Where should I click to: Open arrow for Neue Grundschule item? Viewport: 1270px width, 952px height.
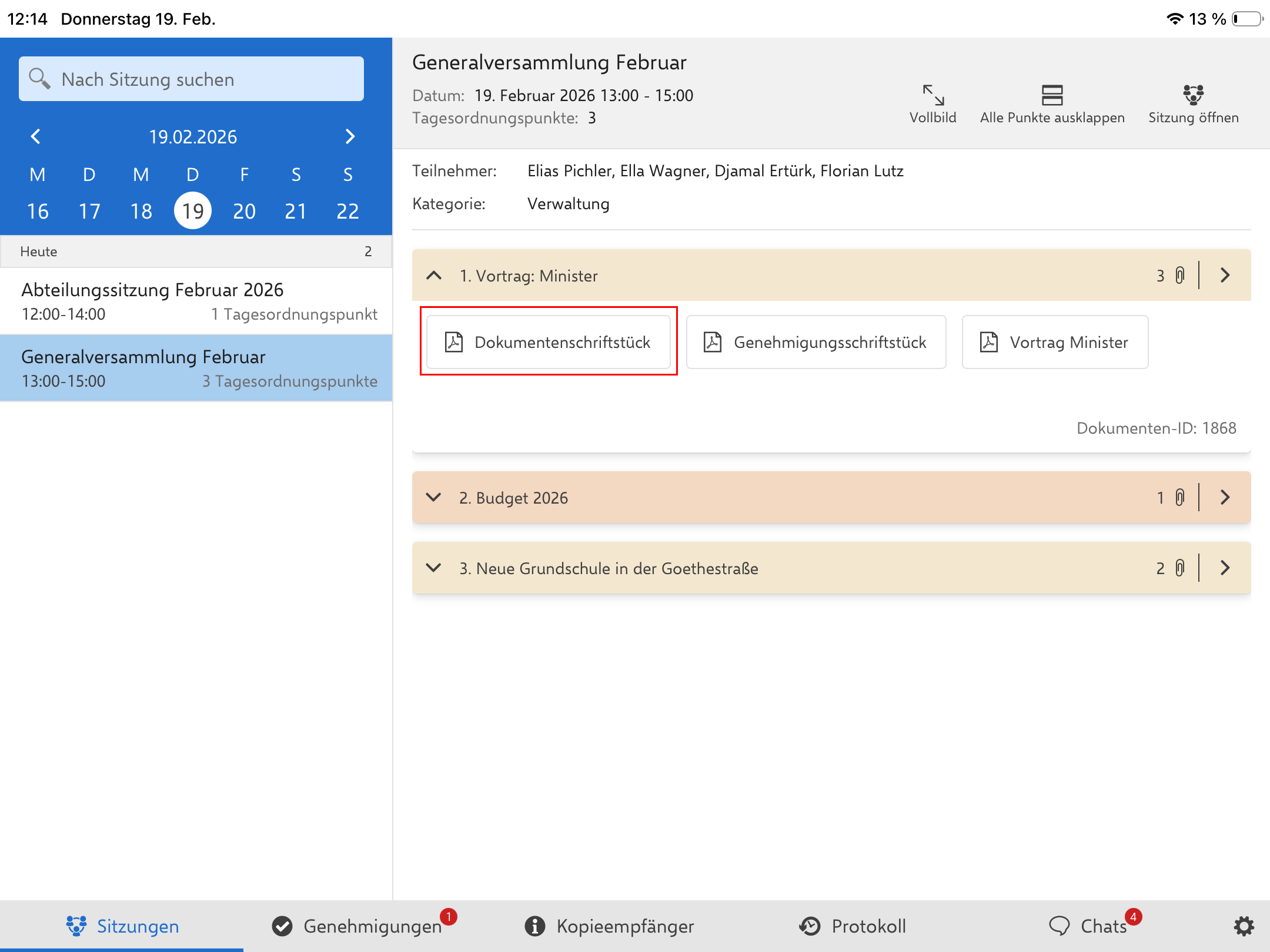click(1225, 568)
